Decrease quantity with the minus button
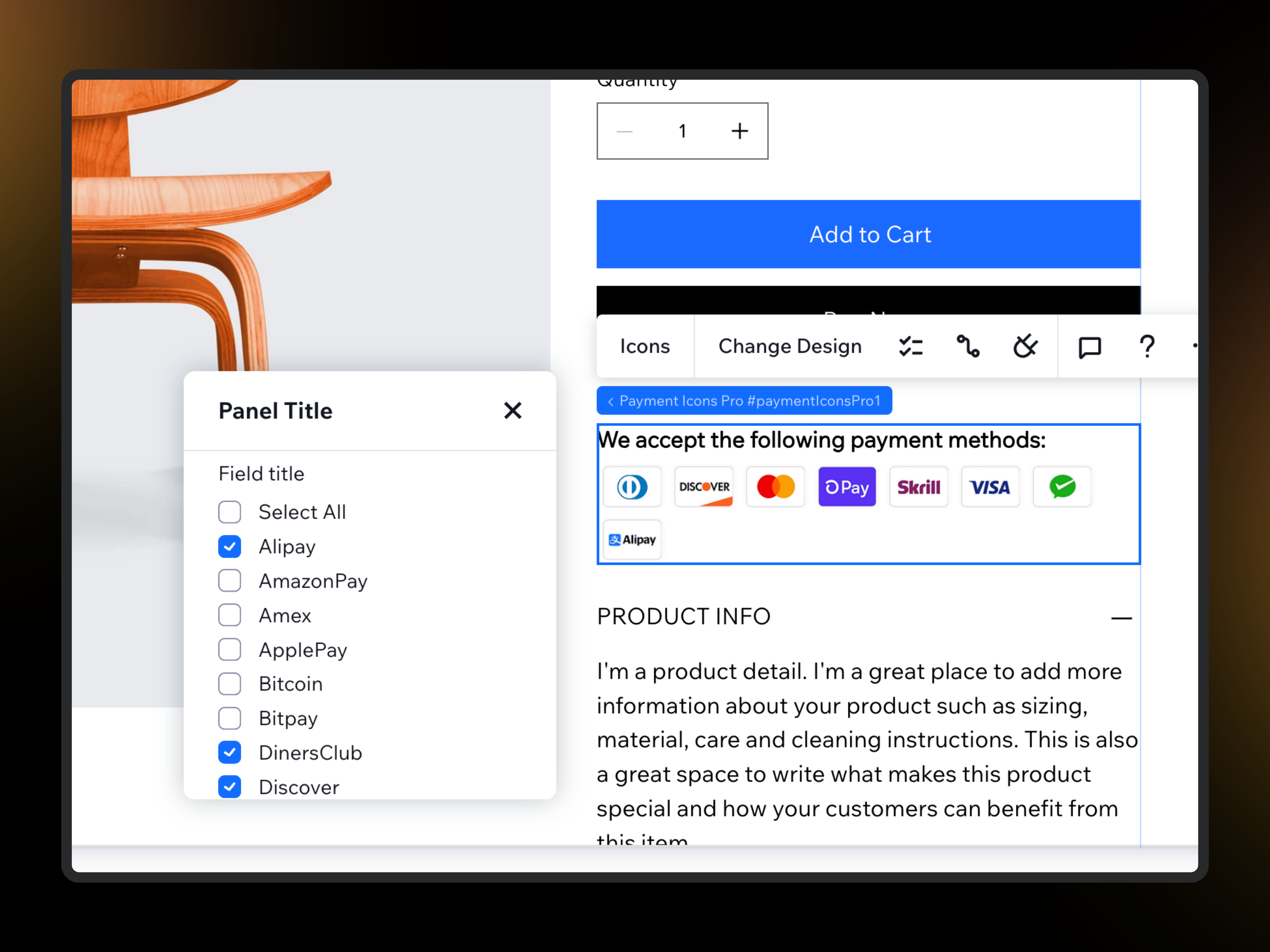The height and width of the screenshot is (952, 1270). point(625,131)
